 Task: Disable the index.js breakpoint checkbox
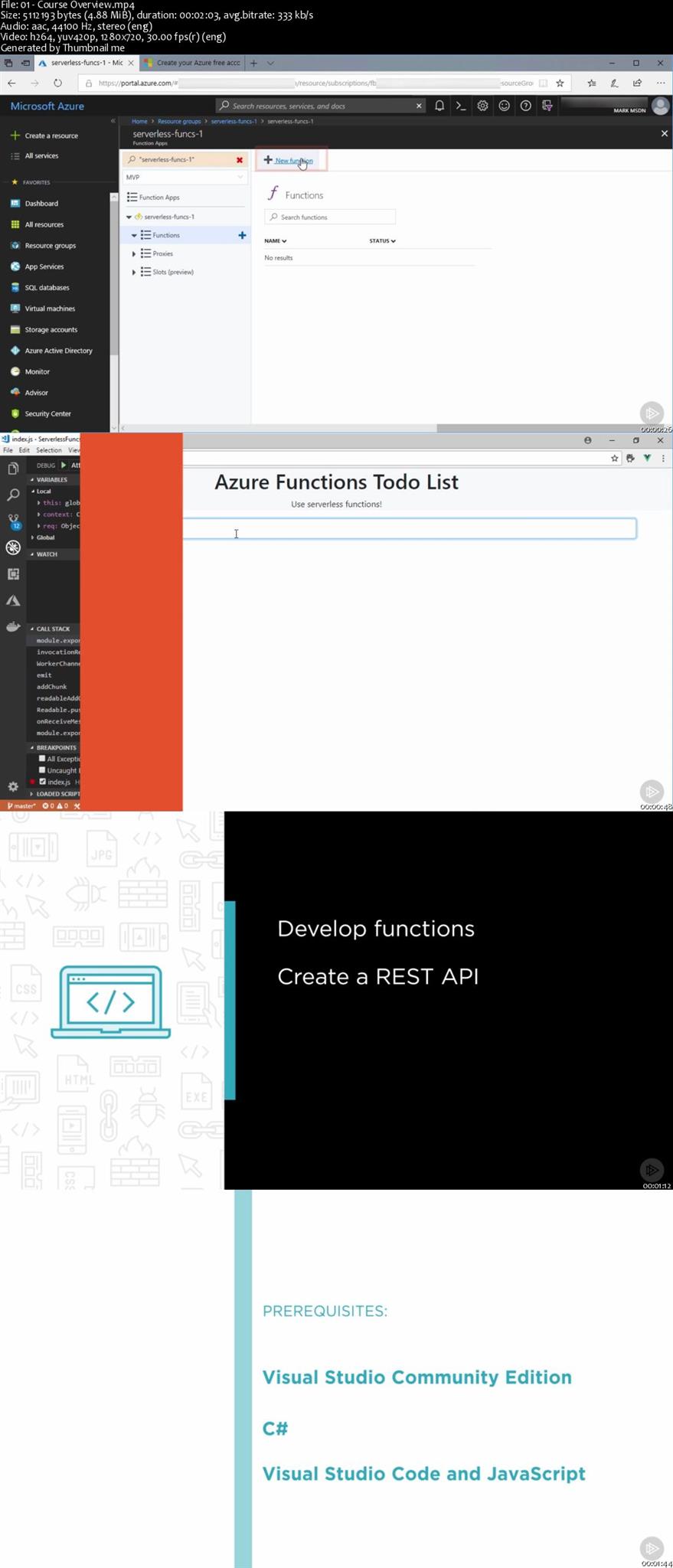[x=42, y=782]
